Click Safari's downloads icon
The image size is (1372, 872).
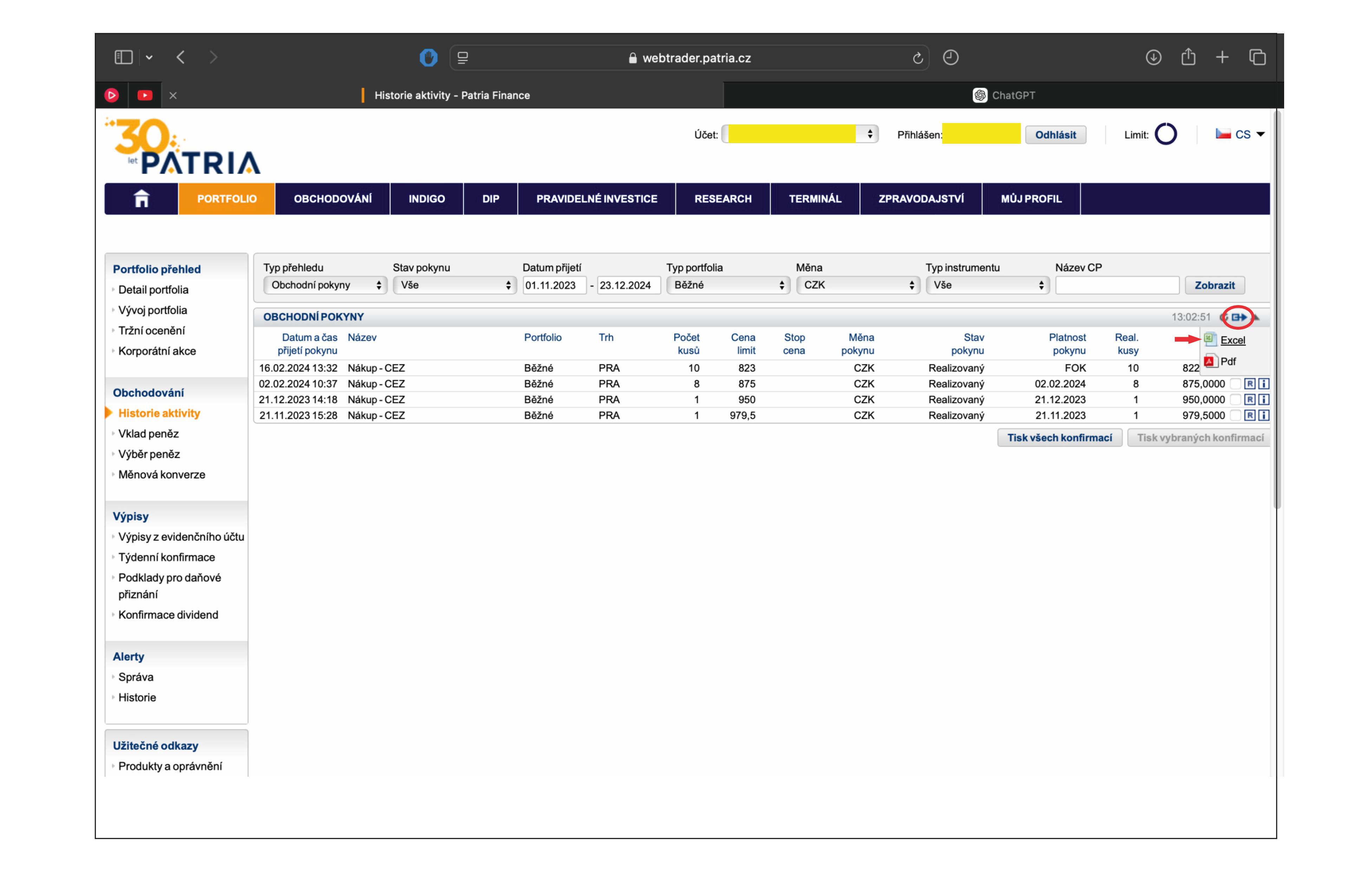click(x=1153, y=58)
